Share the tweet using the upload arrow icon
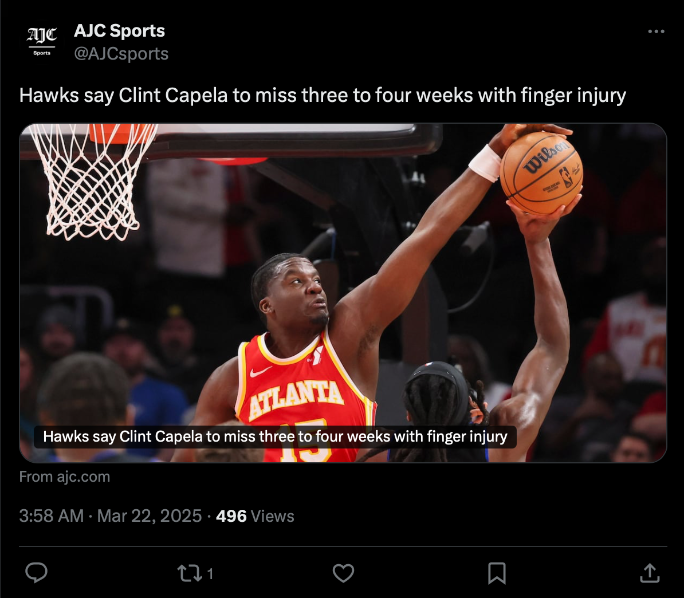Screen dimensions: 684x598 click(x=650, y=573)
